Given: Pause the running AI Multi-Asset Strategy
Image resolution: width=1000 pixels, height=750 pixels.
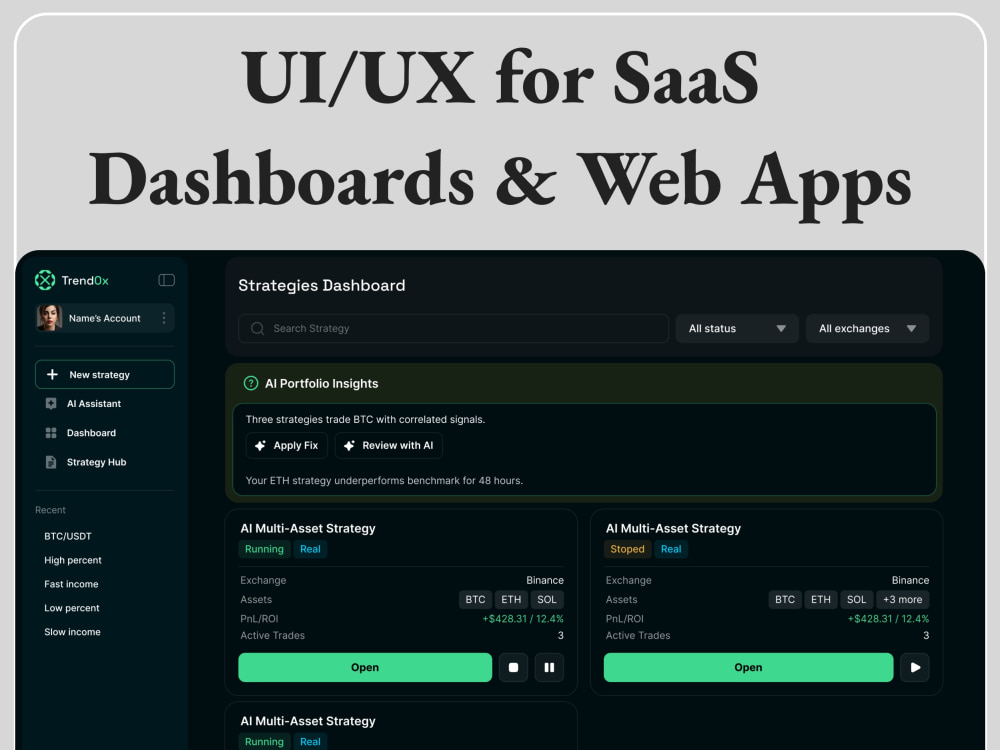Looking at the screenshot, I should pyautogui.click(x=549, y=667).
